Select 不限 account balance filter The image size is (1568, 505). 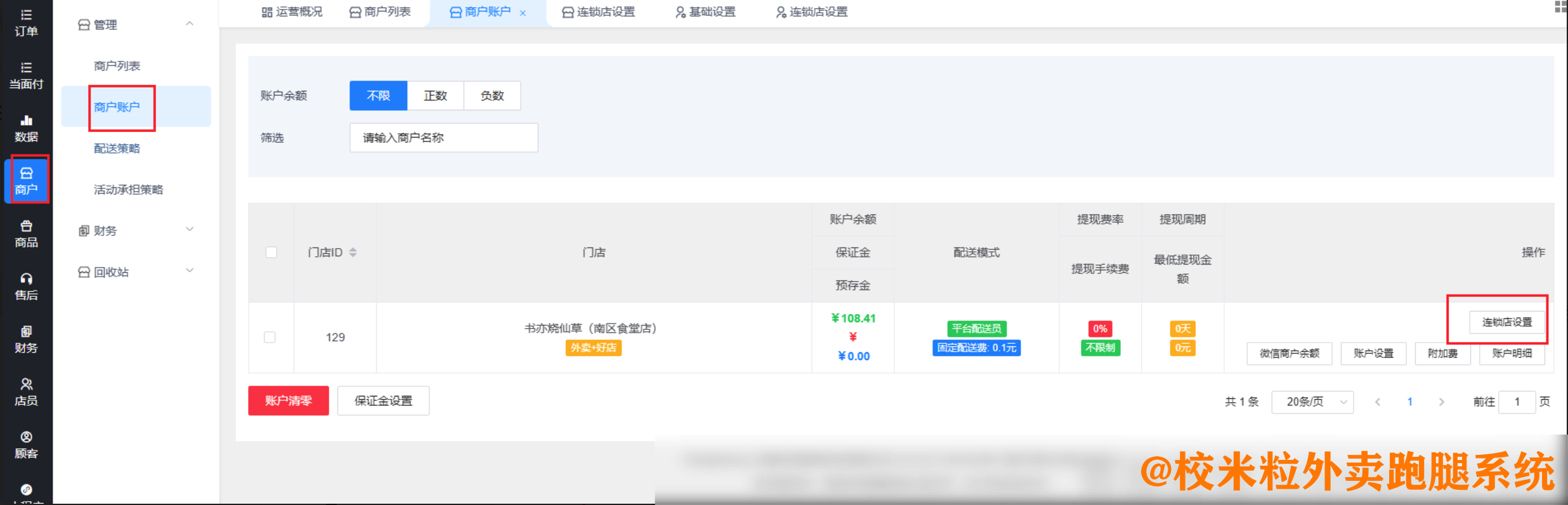pos(378,96)
